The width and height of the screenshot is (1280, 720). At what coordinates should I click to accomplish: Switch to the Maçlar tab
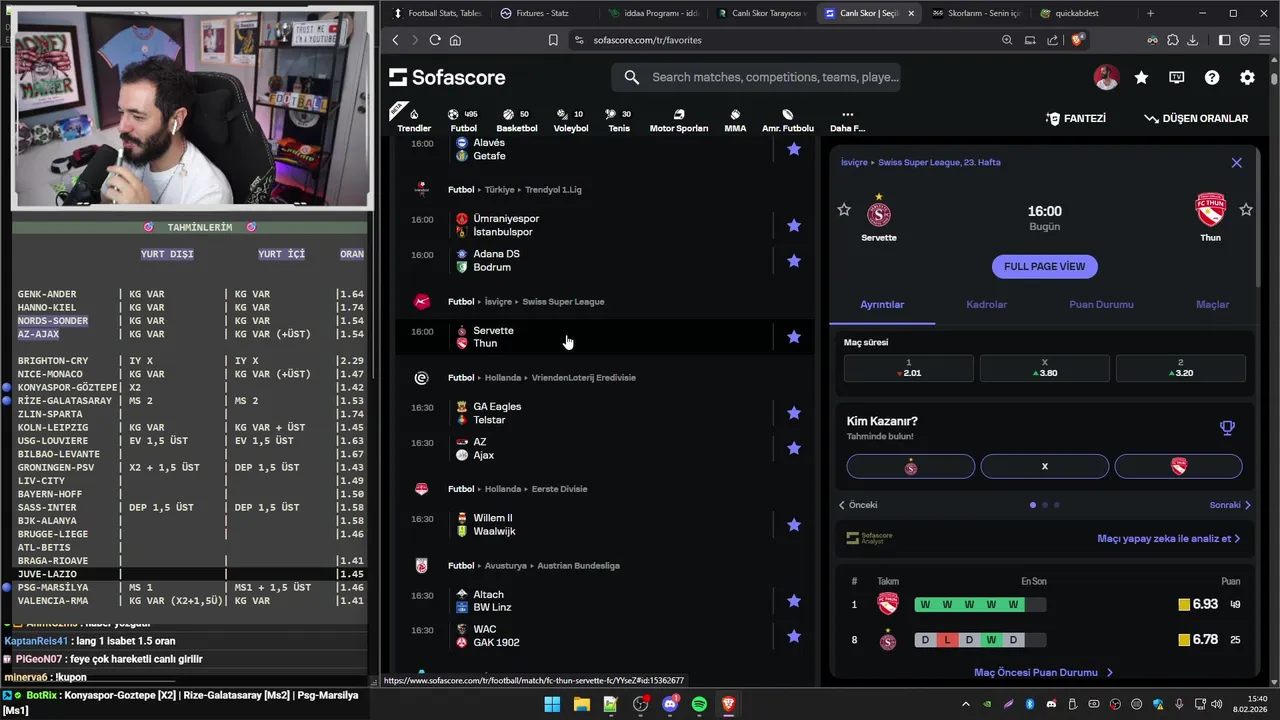(x=1212, y=304)
